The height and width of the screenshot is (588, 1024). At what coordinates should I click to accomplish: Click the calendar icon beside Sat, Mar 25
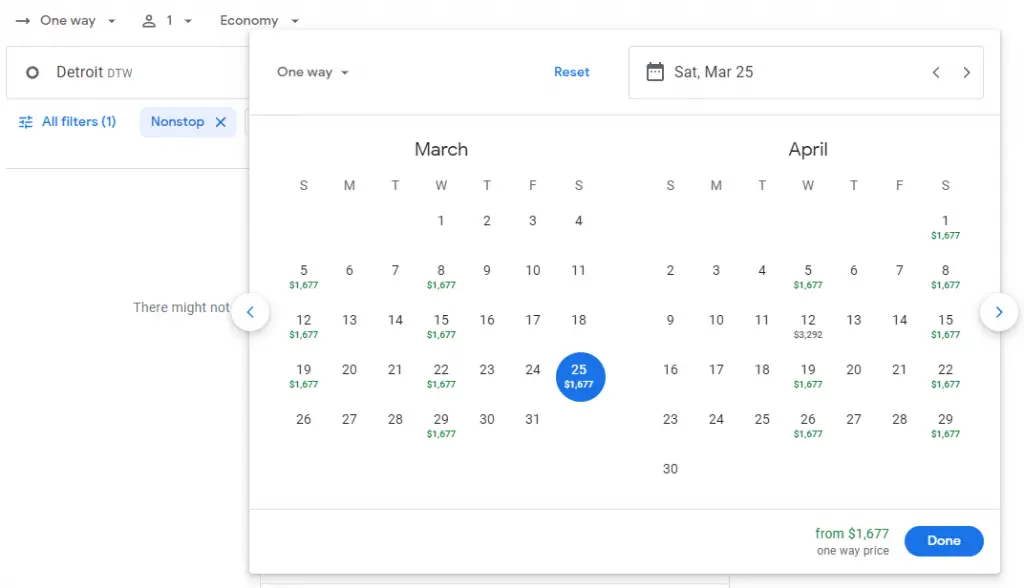pyautogui.click(x=655, y=72)
